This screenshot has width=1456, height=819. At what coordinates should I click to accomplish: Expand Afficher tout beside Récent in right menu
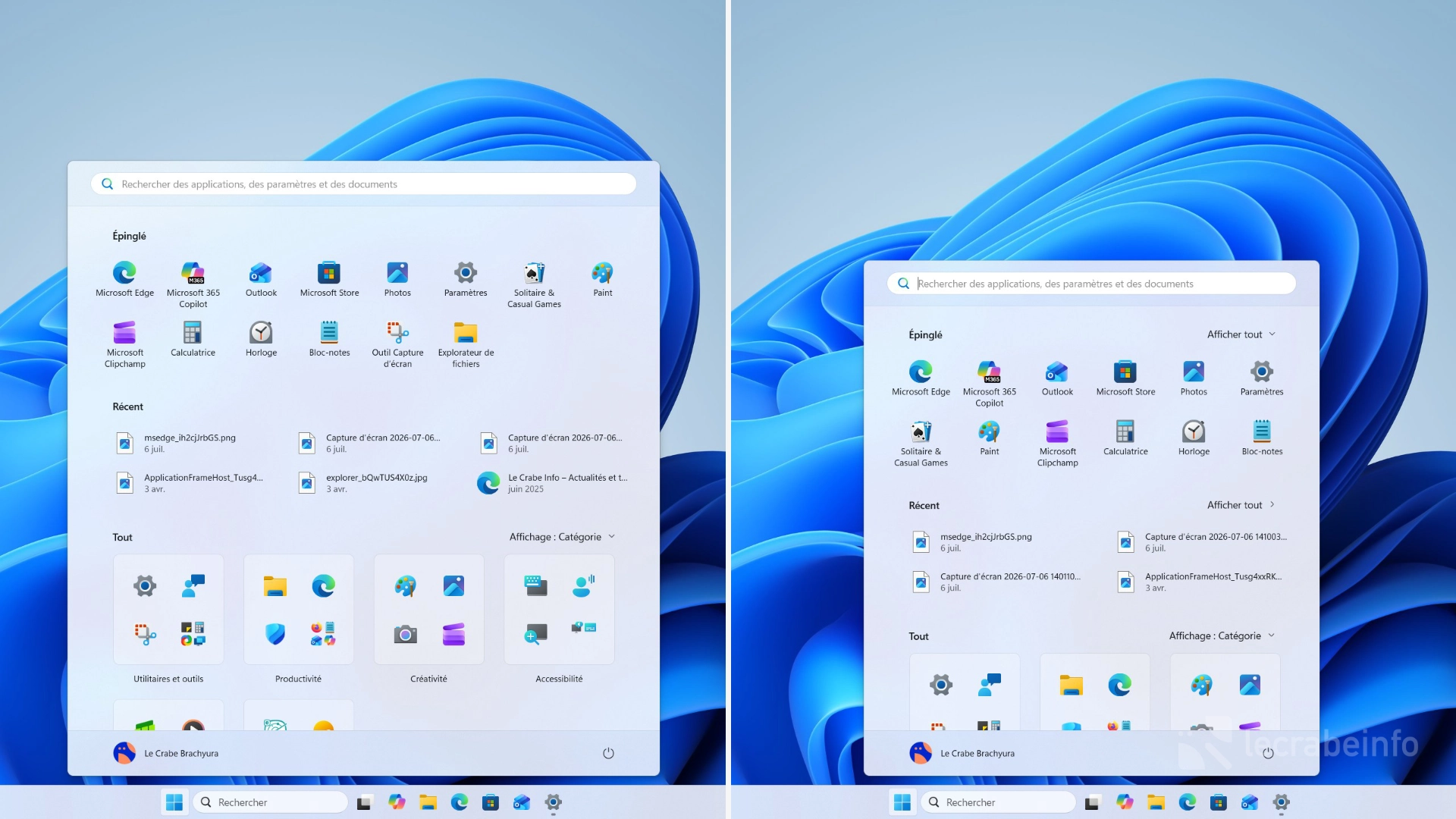(x=1241, y=505)
